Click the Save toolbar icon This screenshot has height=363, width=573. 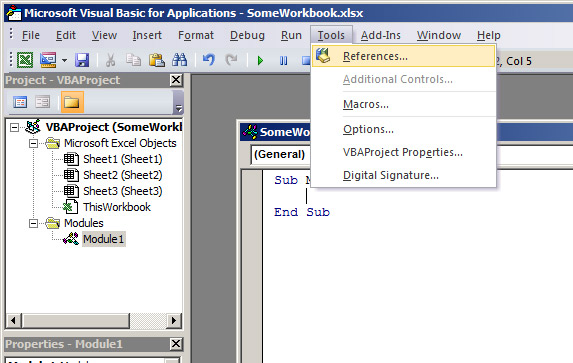point(82,60)
